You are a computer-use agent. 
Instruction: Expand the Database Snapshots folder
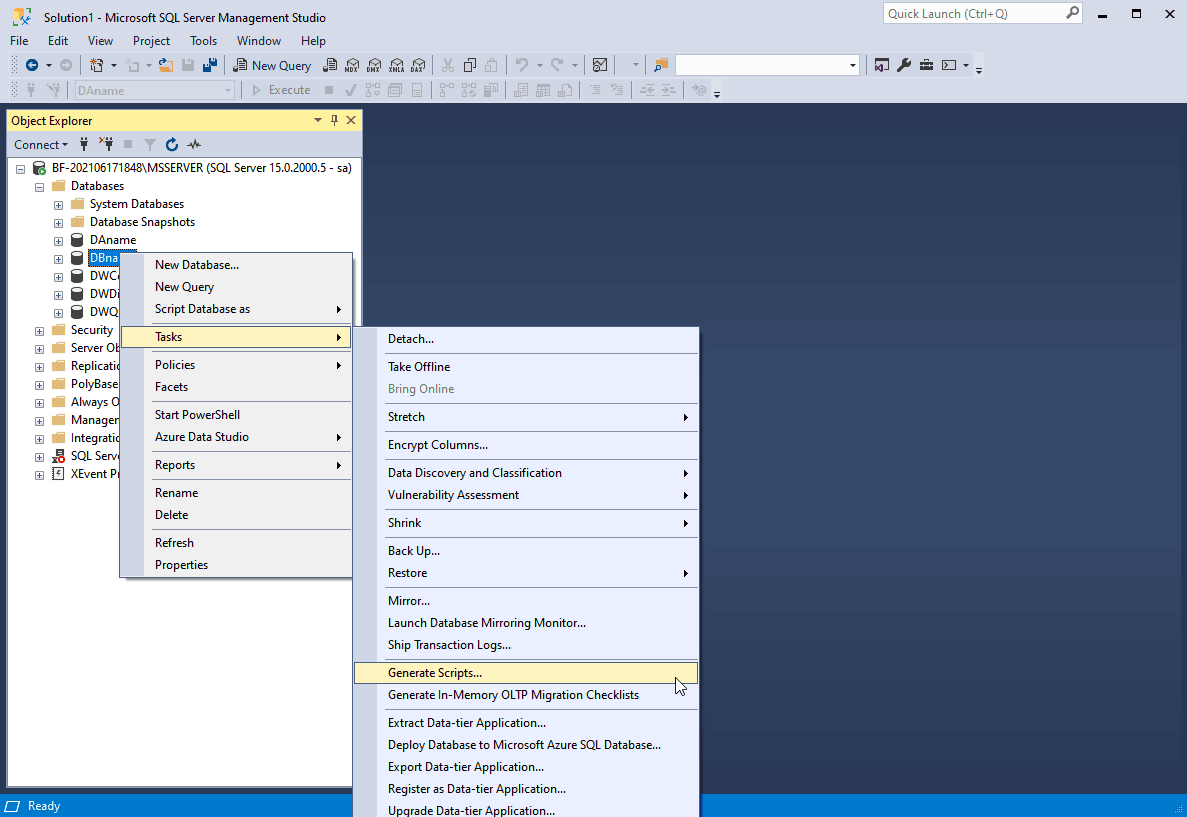tap(58, 223)
